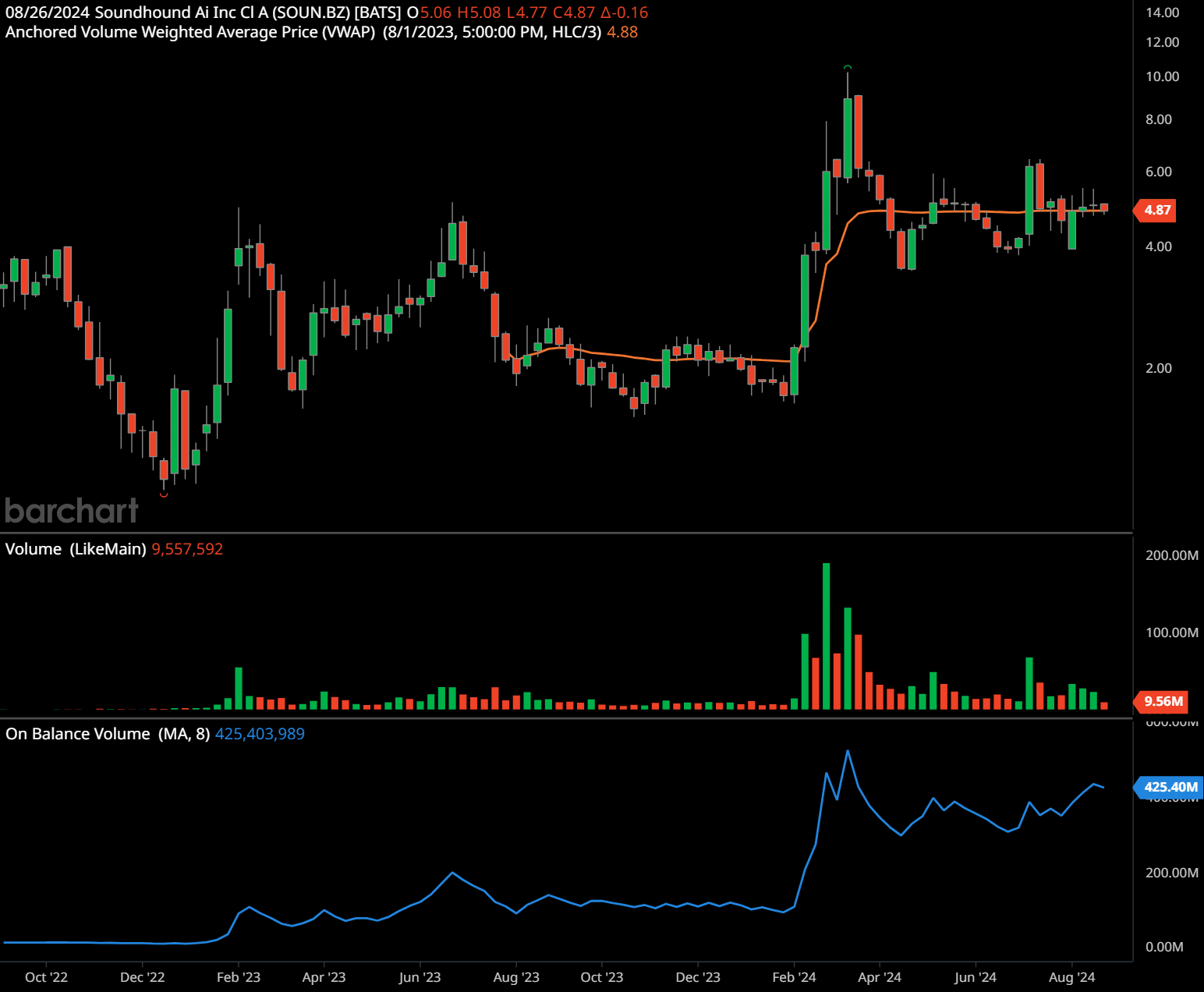Click the Apr '23 date label
This screenshot has width=1204, height=992.
coord(324,977)
